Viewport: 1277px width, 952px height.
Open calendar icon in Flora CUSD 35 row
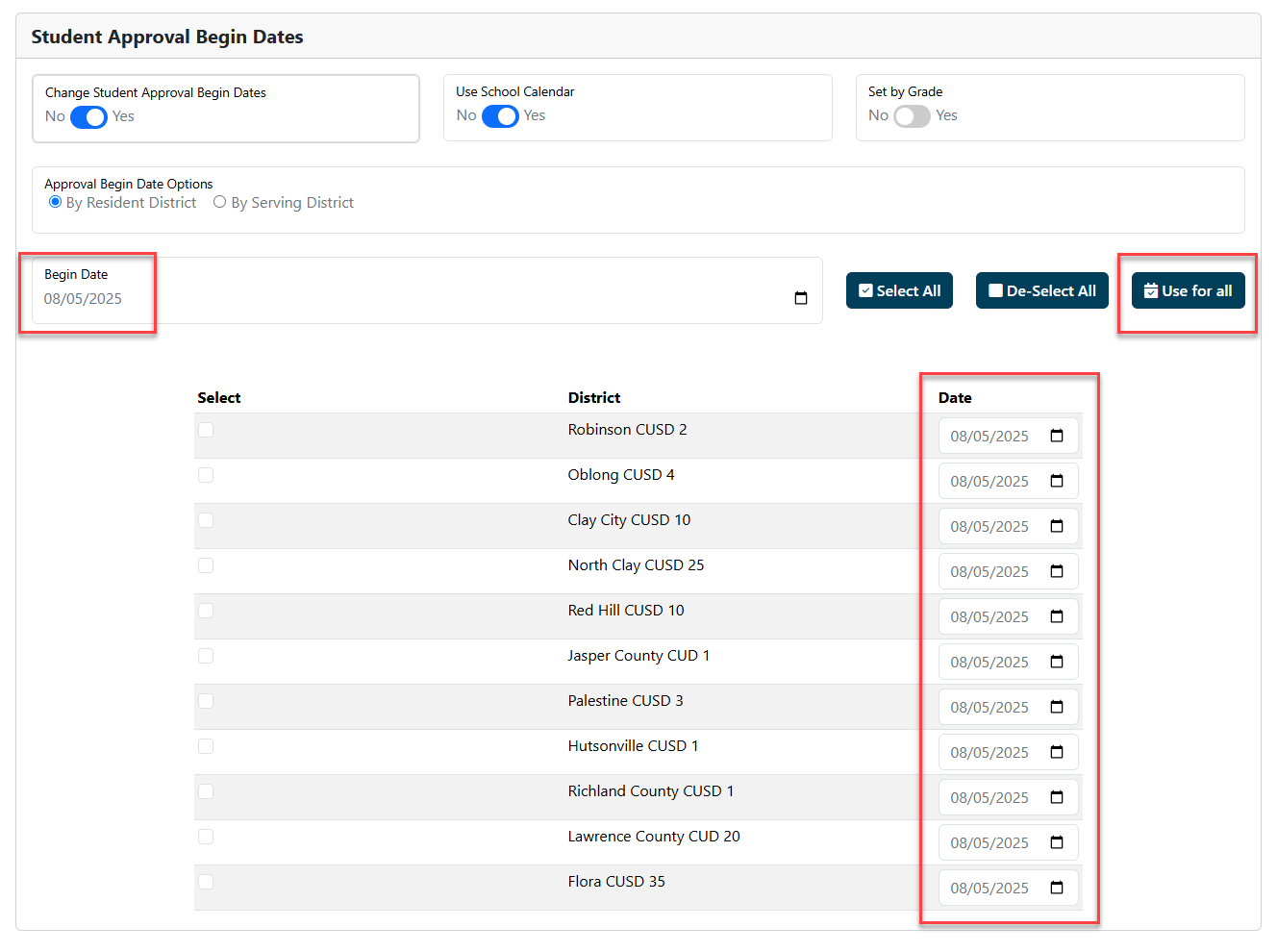(1057, 888)
